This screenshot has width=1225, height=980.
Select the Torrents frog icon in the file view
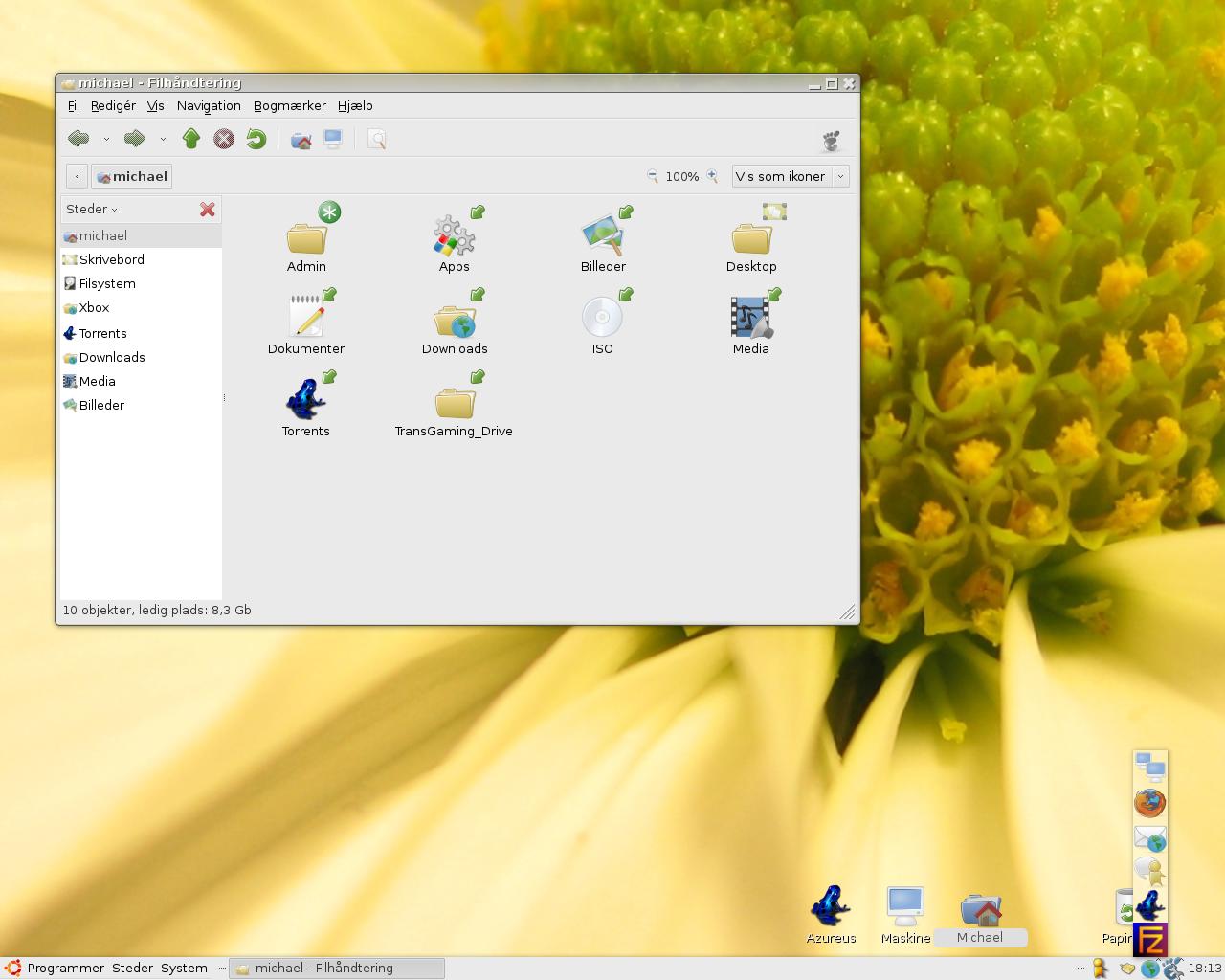(x=305, y=399)
